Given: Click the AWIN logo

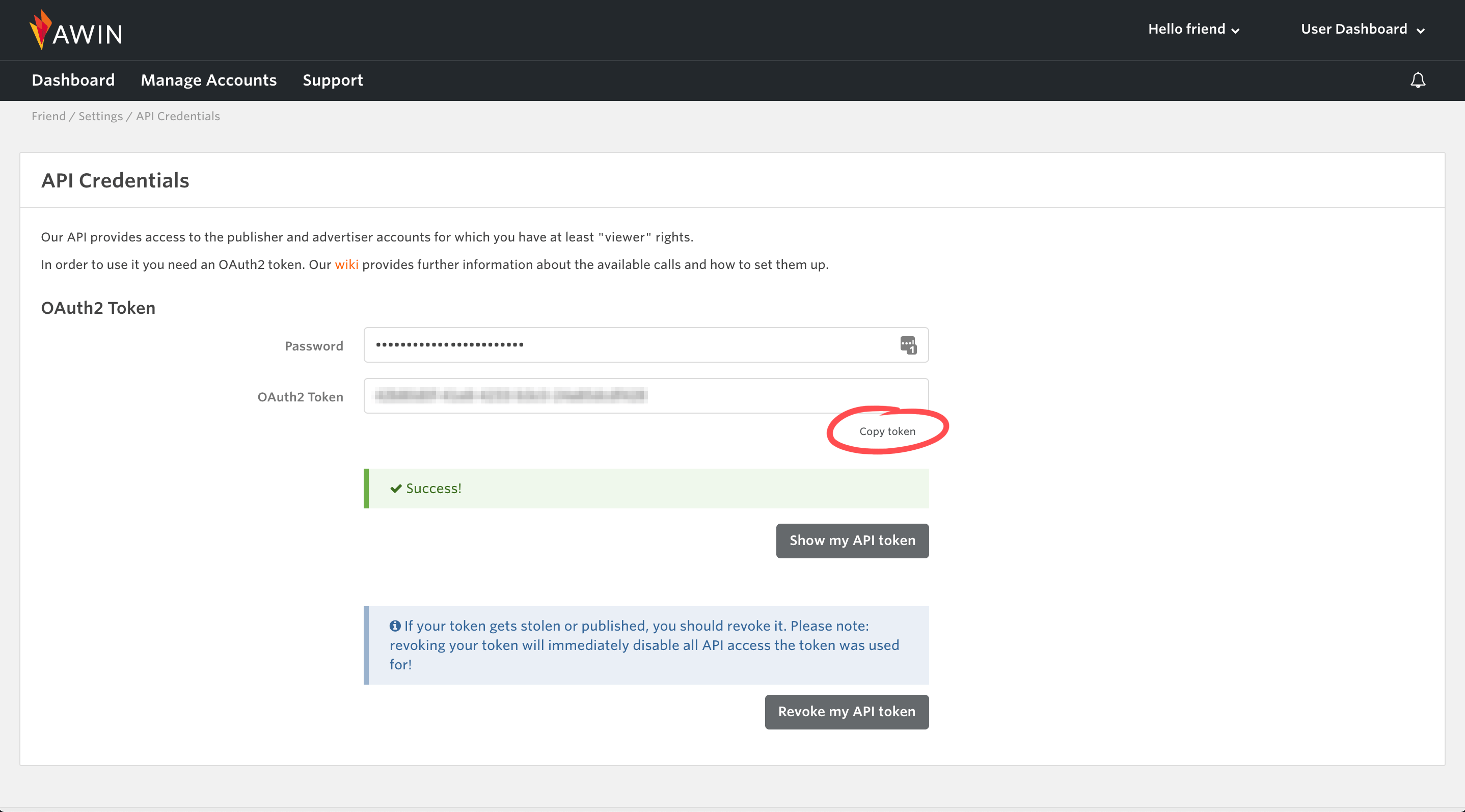Looking at the screenshot, I should click(76, 30).
